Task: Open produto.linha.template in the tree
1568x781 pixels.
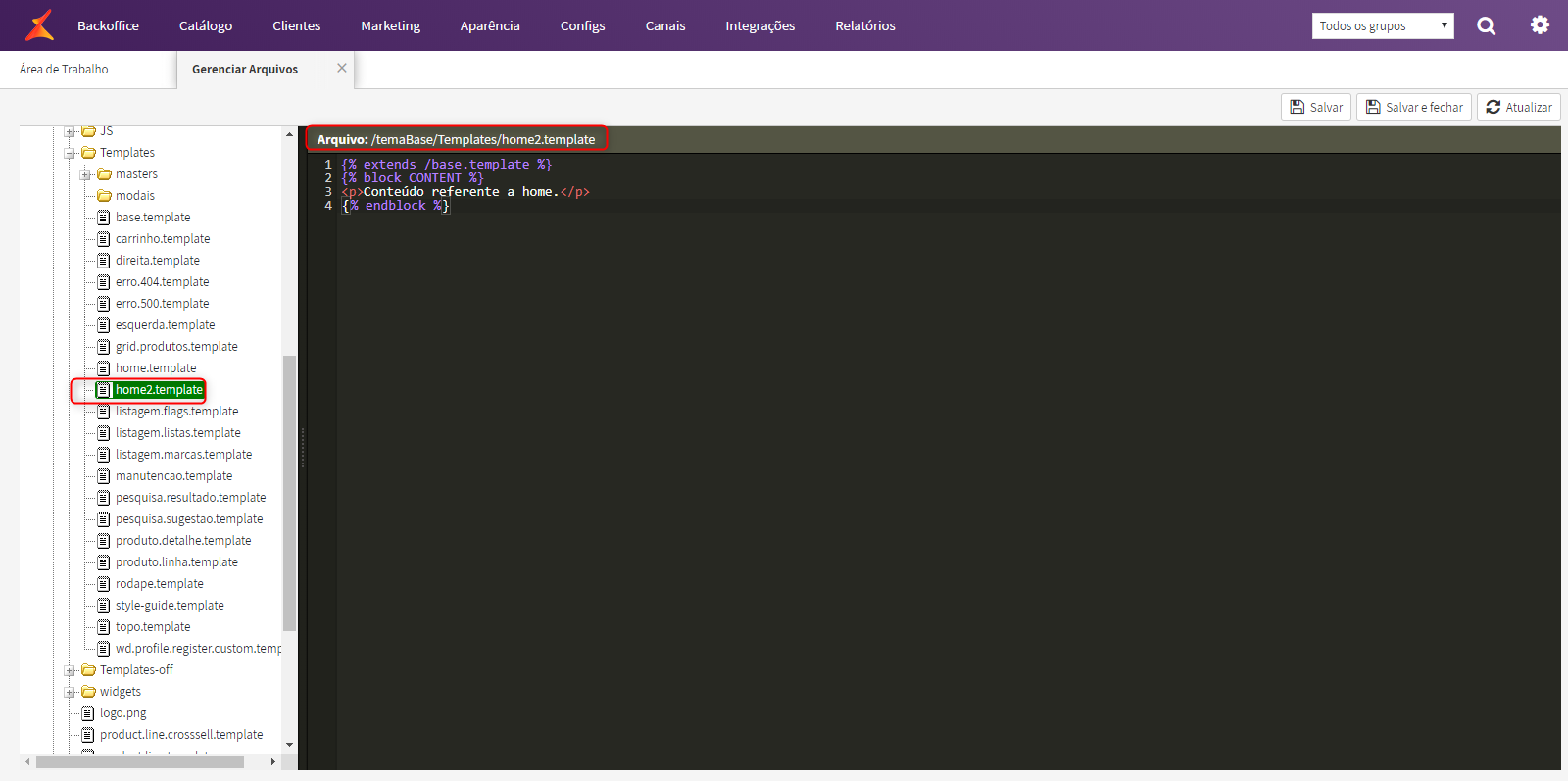Action: tap(176, 562)
